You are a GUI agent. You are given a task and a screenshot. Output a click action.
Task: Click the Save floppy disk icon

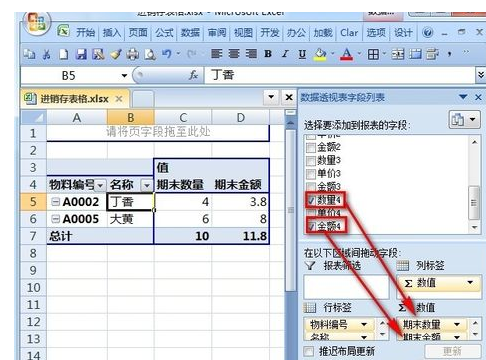pyautogui.click(x=81, y=54)
